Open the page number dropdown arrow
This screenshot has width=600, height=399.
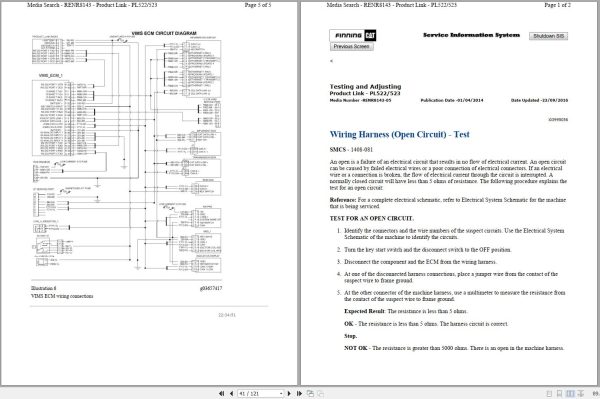click(281, 393)
